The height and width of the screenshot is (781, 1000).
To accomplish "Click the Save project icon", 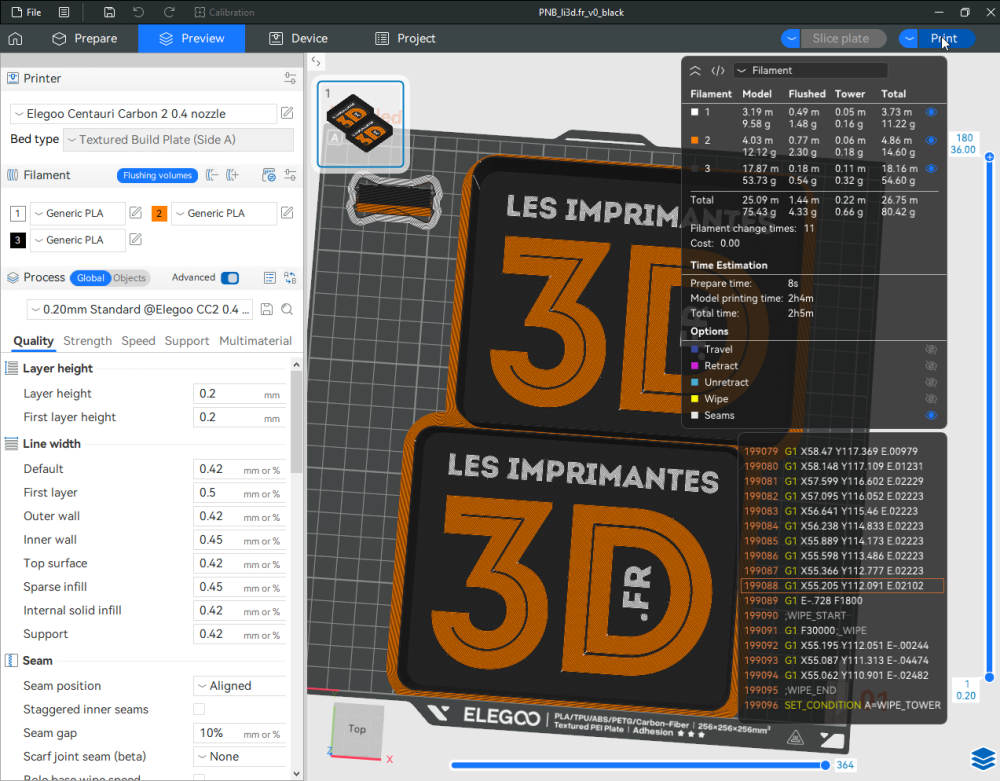I will (x=107, y=12).
